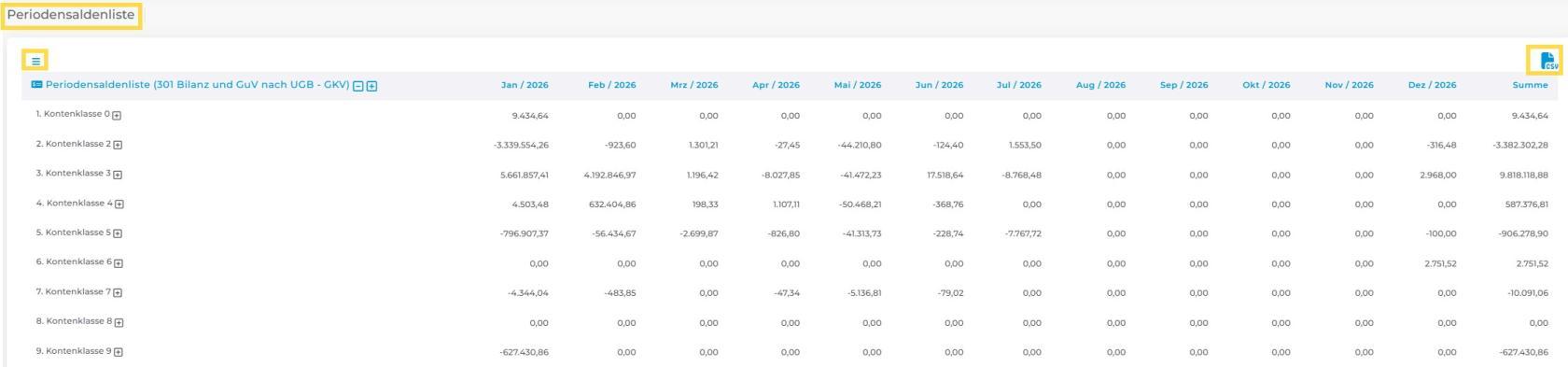Click the Jan / 2026 column header

tap(525, 85)
